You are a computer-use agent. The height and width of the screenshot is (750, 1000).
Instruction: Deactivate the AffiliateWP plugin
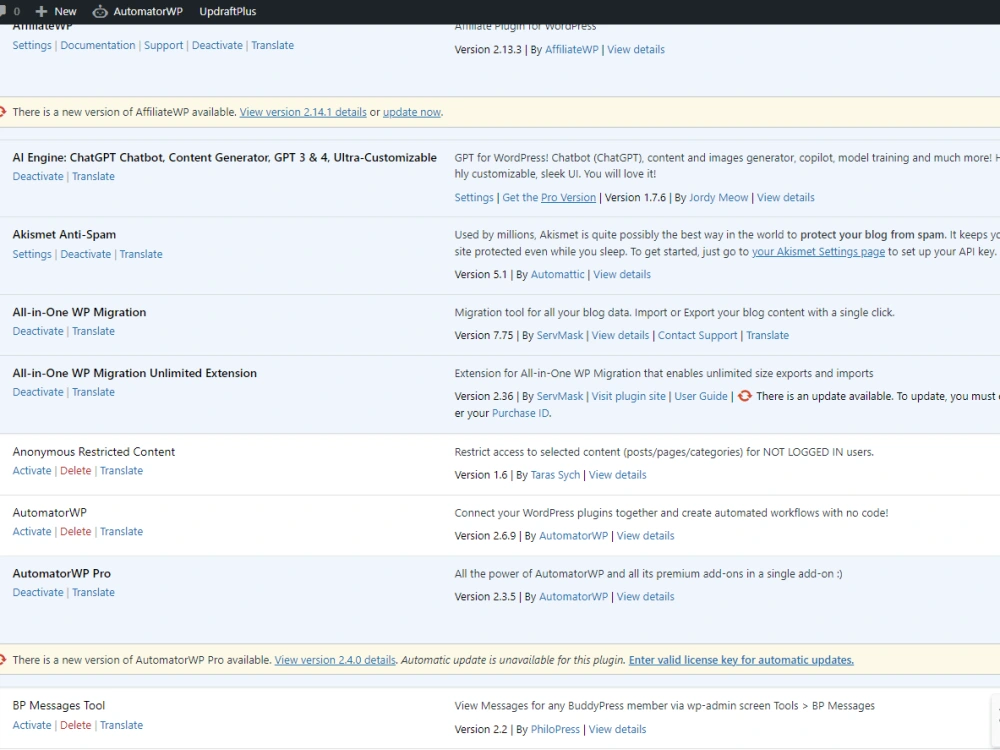pos(217,45)
